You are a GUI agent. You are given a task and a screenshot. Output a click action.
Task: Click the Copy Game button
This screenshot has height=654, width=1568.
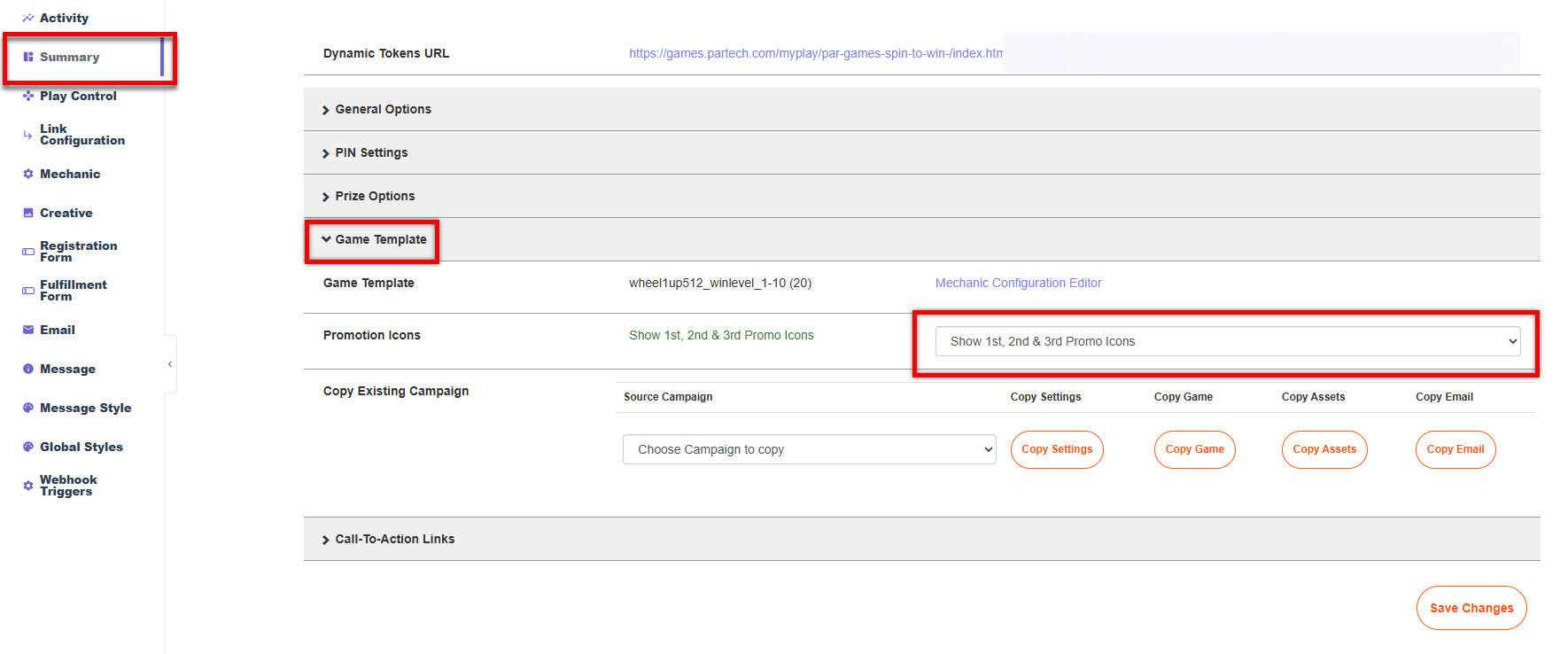(x=1195, y=449)
